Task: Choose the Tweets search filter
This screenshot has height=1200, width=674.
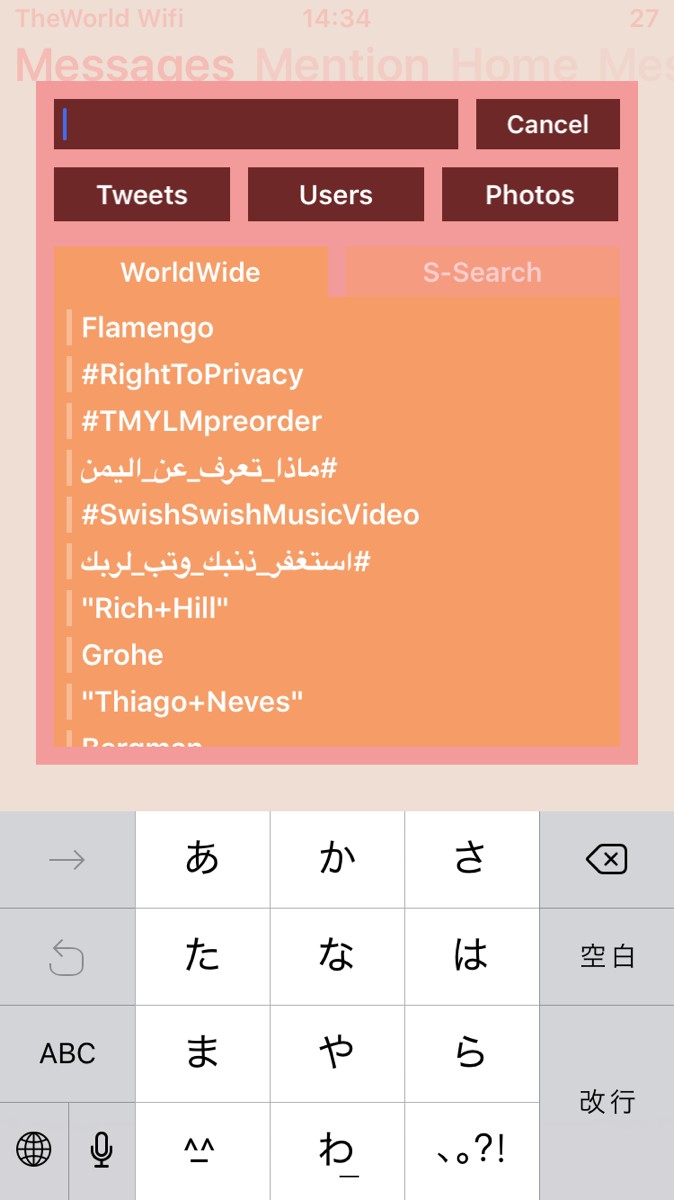Action: [x=142, y=195]
